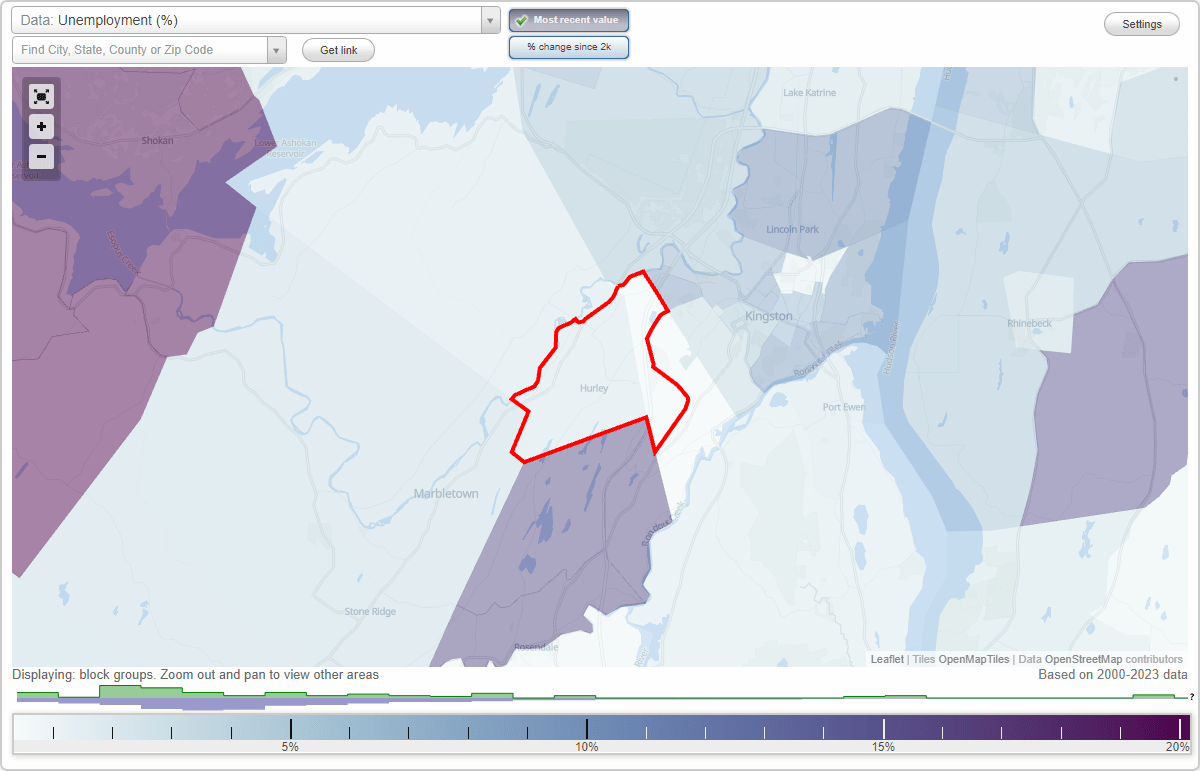Select the fit-to-extent icon above zoom controls
This screenshot has height=771, width=1200.
coord(41,96)
